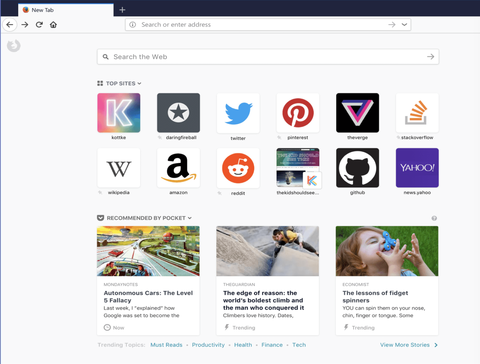Open the kottke top site tile
This screenshot has height=364, width=480.
[119, 113]
